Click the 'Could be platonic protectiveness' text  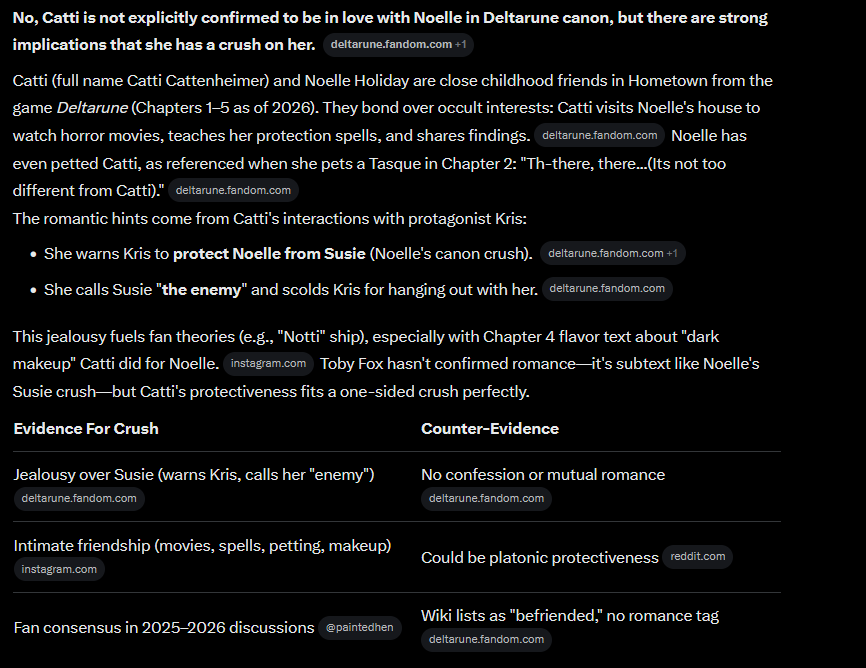click(x=540, y=557)
